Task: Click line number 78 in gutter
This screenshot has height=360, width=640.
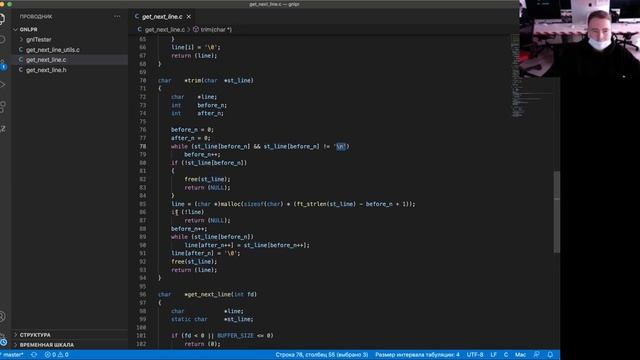Action: click(x=142, y=146)
